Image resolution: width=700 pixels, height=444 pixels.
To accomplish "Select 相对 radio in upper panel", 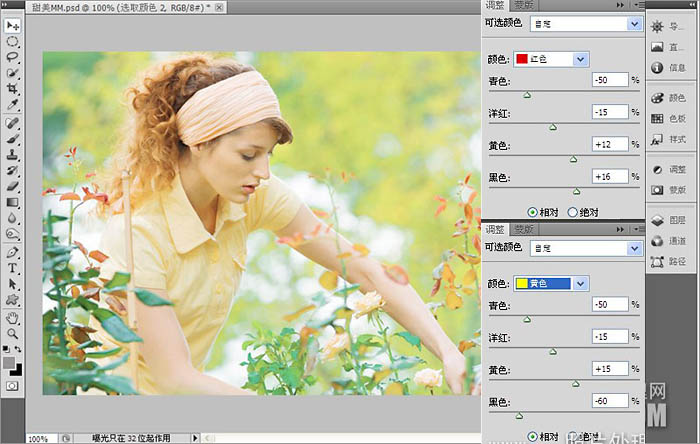I will (532, 212).
